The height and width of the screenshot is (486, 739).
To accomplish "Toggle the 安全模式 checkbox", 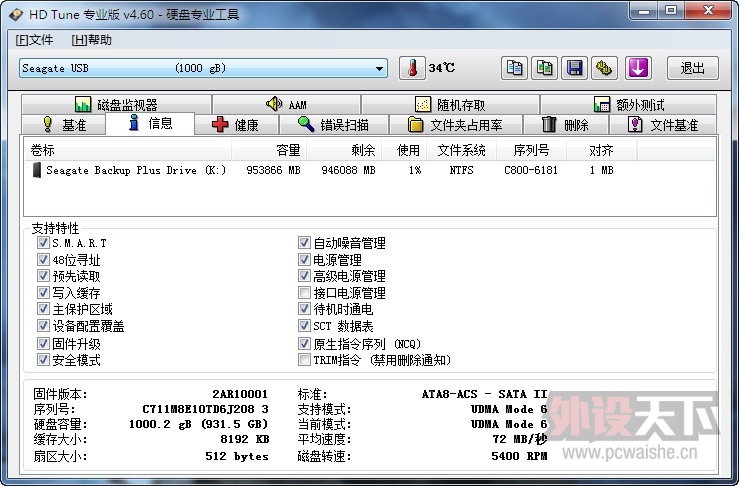I will [x=43, y=360].
